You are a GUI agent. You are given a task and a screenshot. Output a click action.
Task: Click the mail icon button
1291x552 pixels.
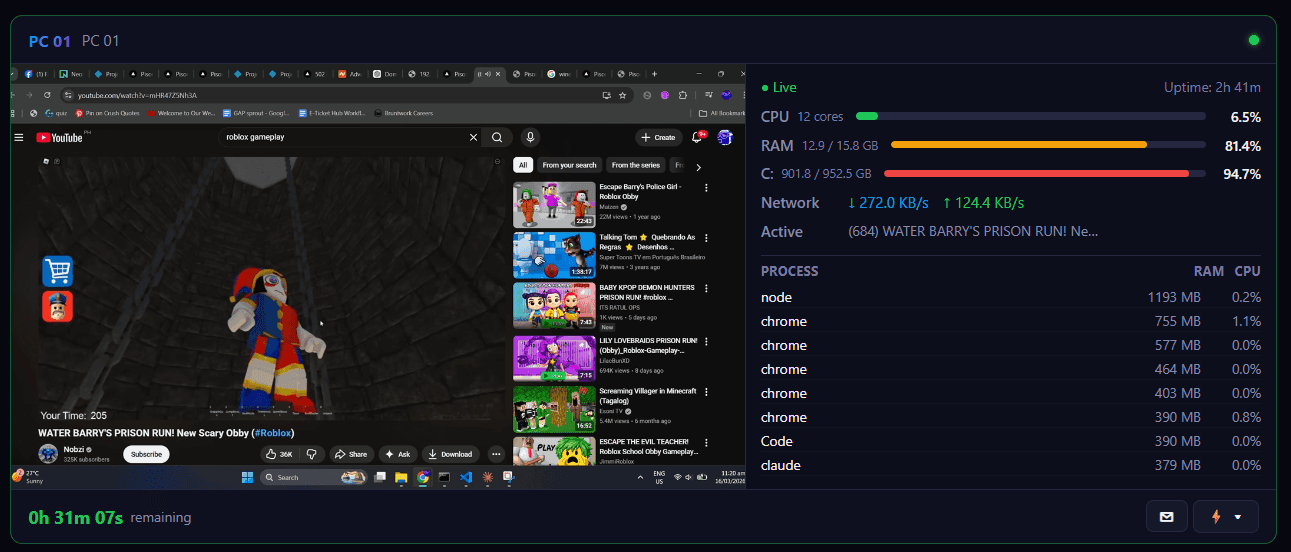(1166, 517)
